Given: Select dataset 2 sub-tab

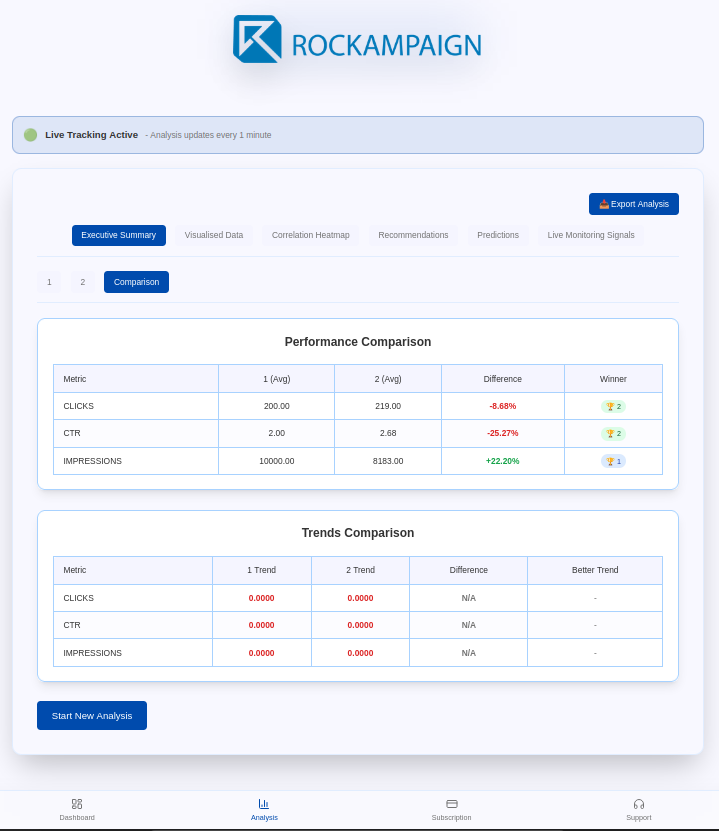Looking at the screenshot, I should pos(83,282).
